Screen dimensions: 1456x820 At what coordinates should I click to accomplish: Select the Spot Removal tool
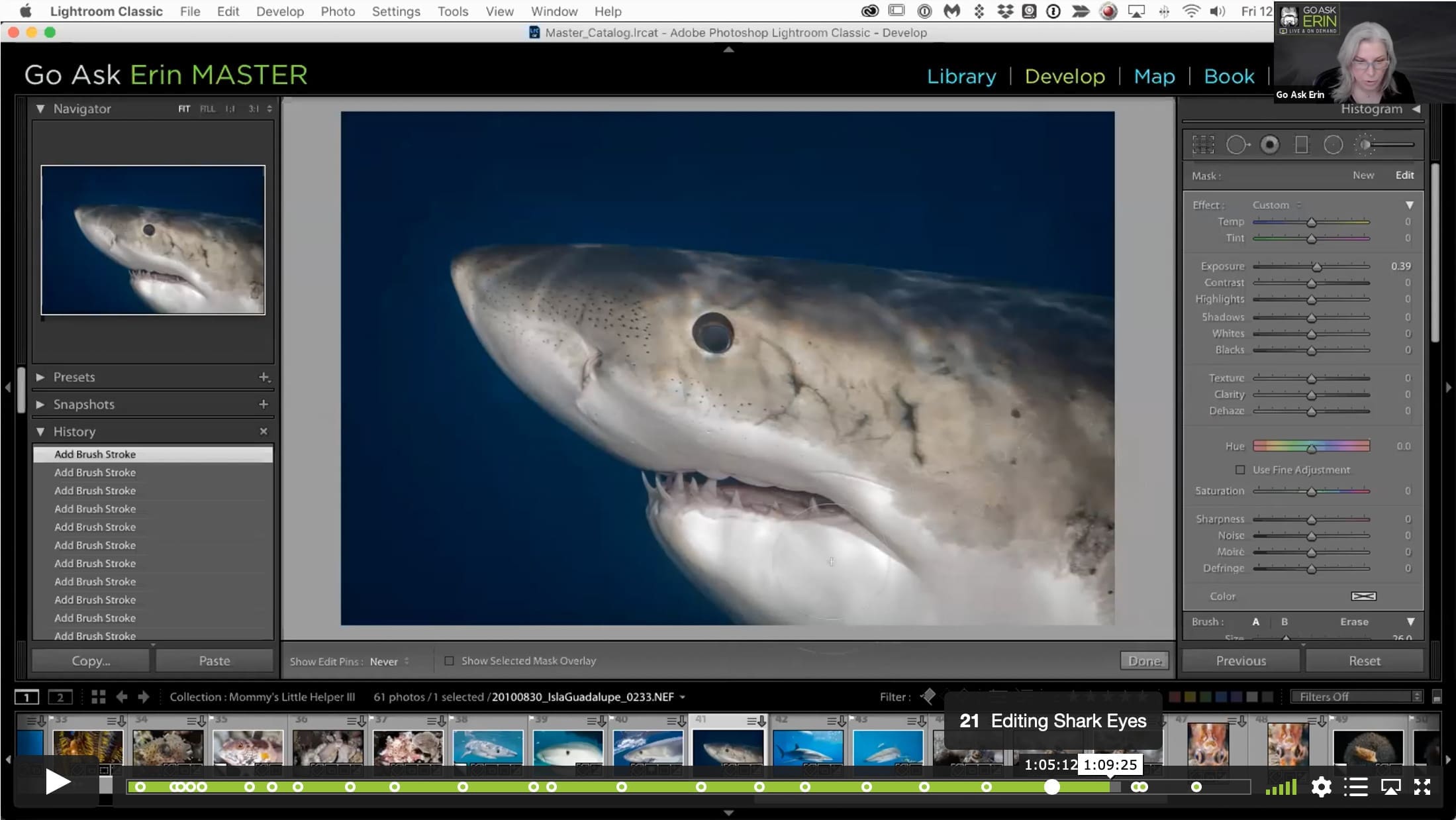pyautogui.click(x=1237, y=144)
